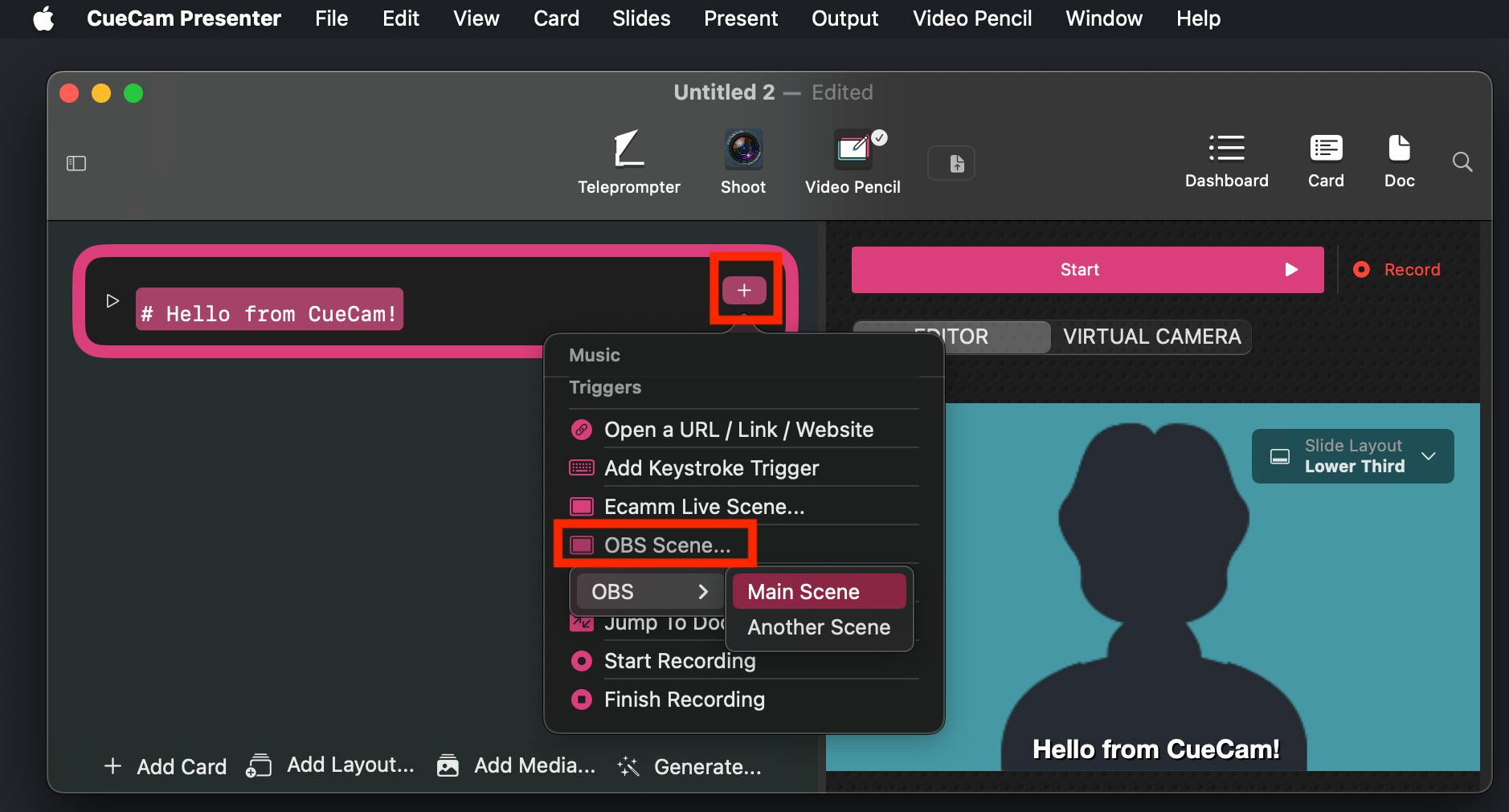The image size is (1509, 812).
Task: Click Generate... button text
Action: (x=708, y=767)
